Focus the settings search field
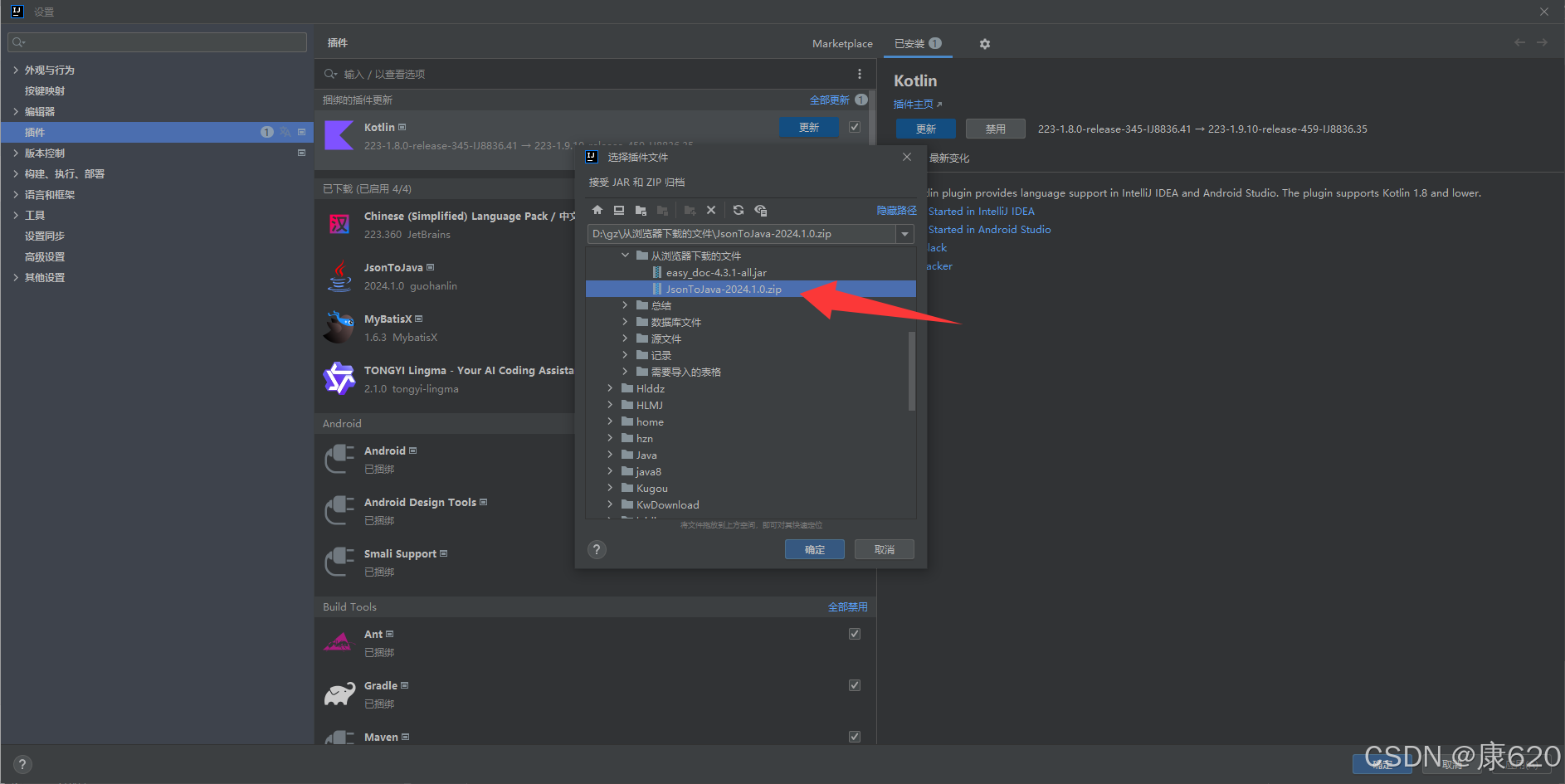1565x784 pixels. 157,42
